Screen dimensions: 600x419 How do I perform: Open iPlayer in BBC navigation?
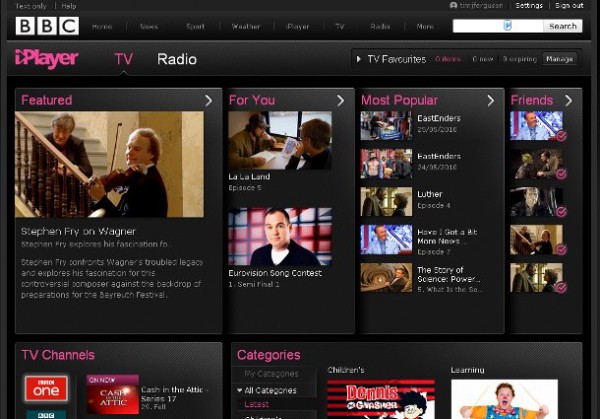pyautogui.click(x=298, y=26)
